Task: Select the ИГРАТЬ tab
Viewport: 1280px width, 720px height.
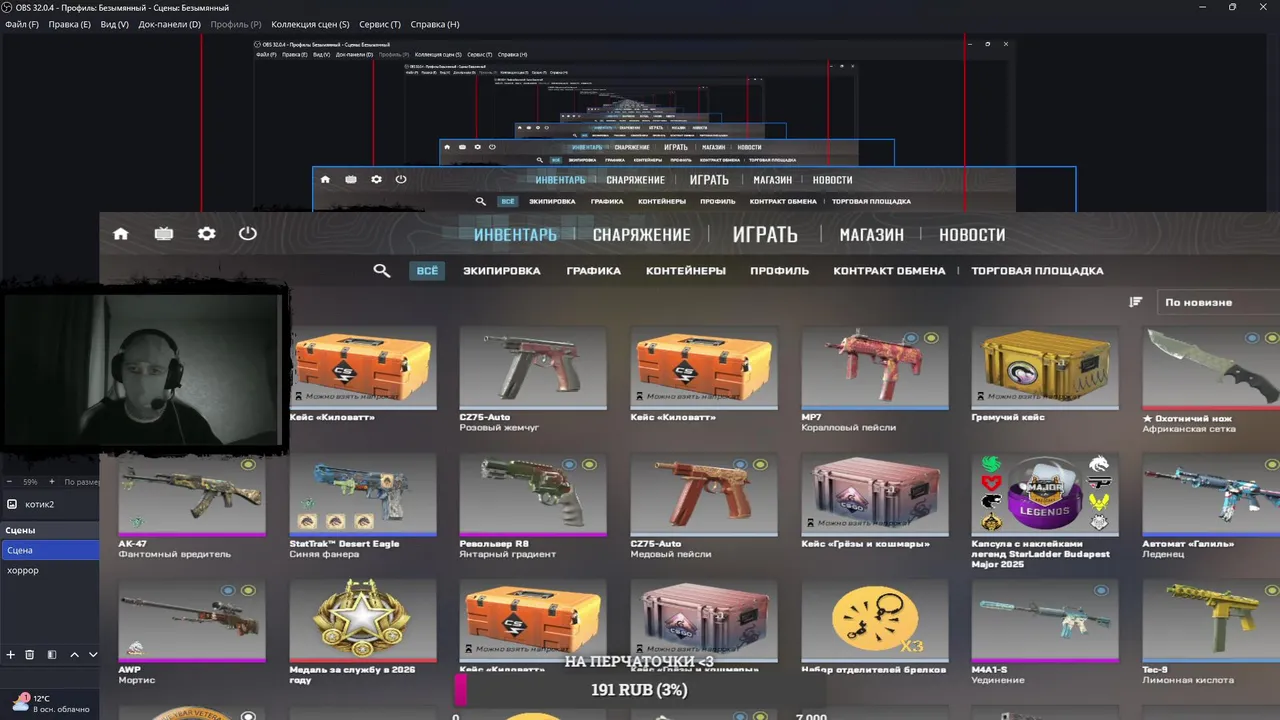Action: [x=765, y=235]
